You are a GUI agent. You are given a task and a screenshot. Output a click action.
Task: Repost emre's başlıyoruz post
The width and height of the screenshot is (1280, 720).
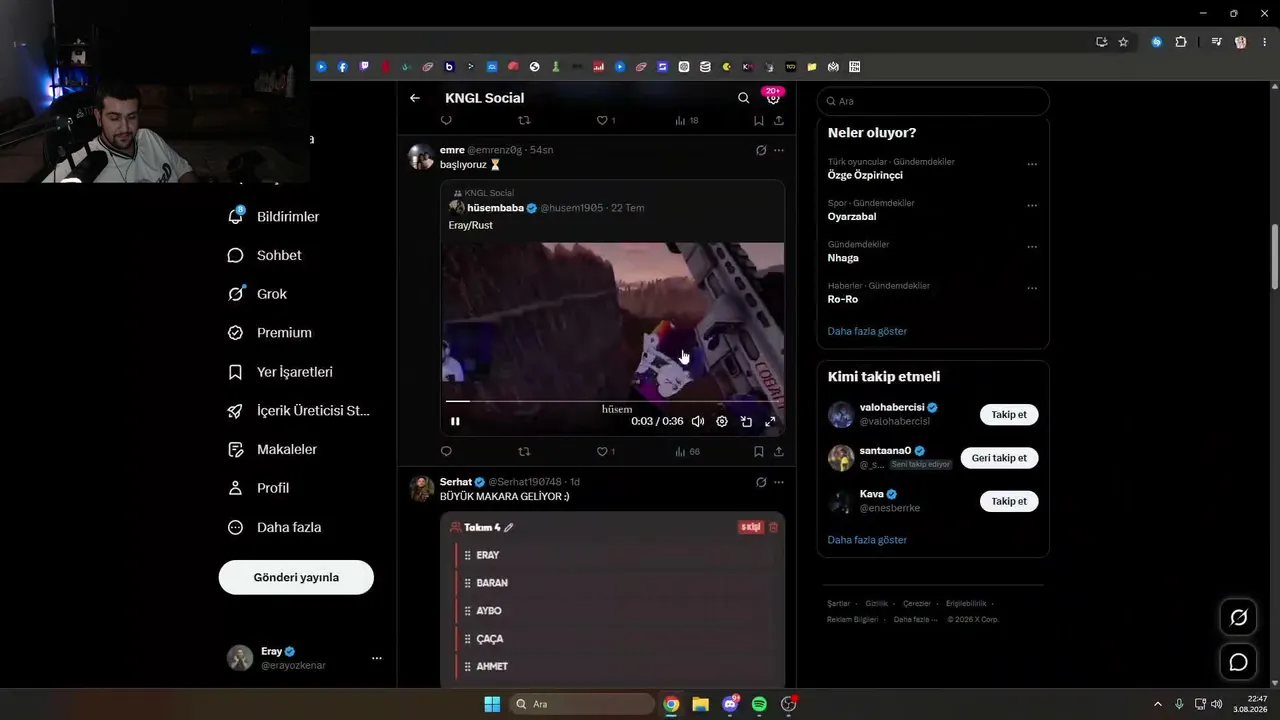524,452
